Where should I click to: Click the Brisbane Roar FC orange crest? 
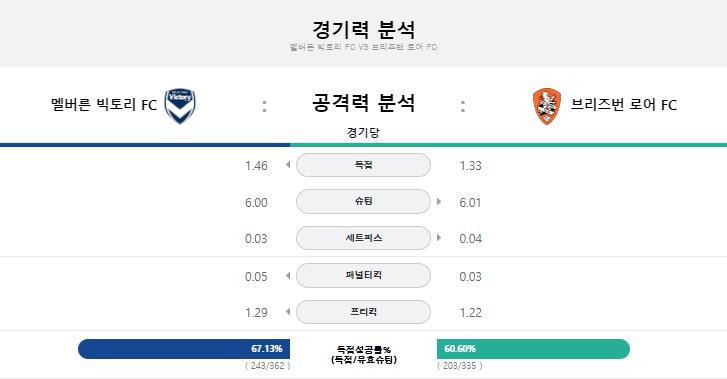[547, 106]
